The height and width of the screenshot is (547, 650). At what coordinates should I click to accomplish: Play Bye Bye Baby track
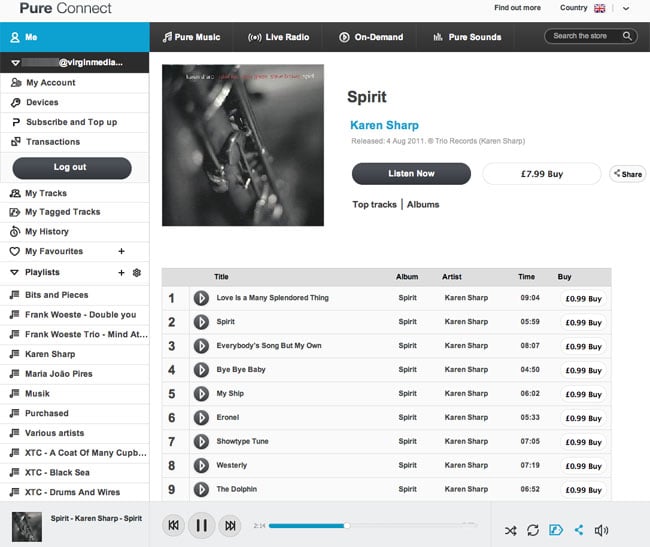(x=201, y=370)
